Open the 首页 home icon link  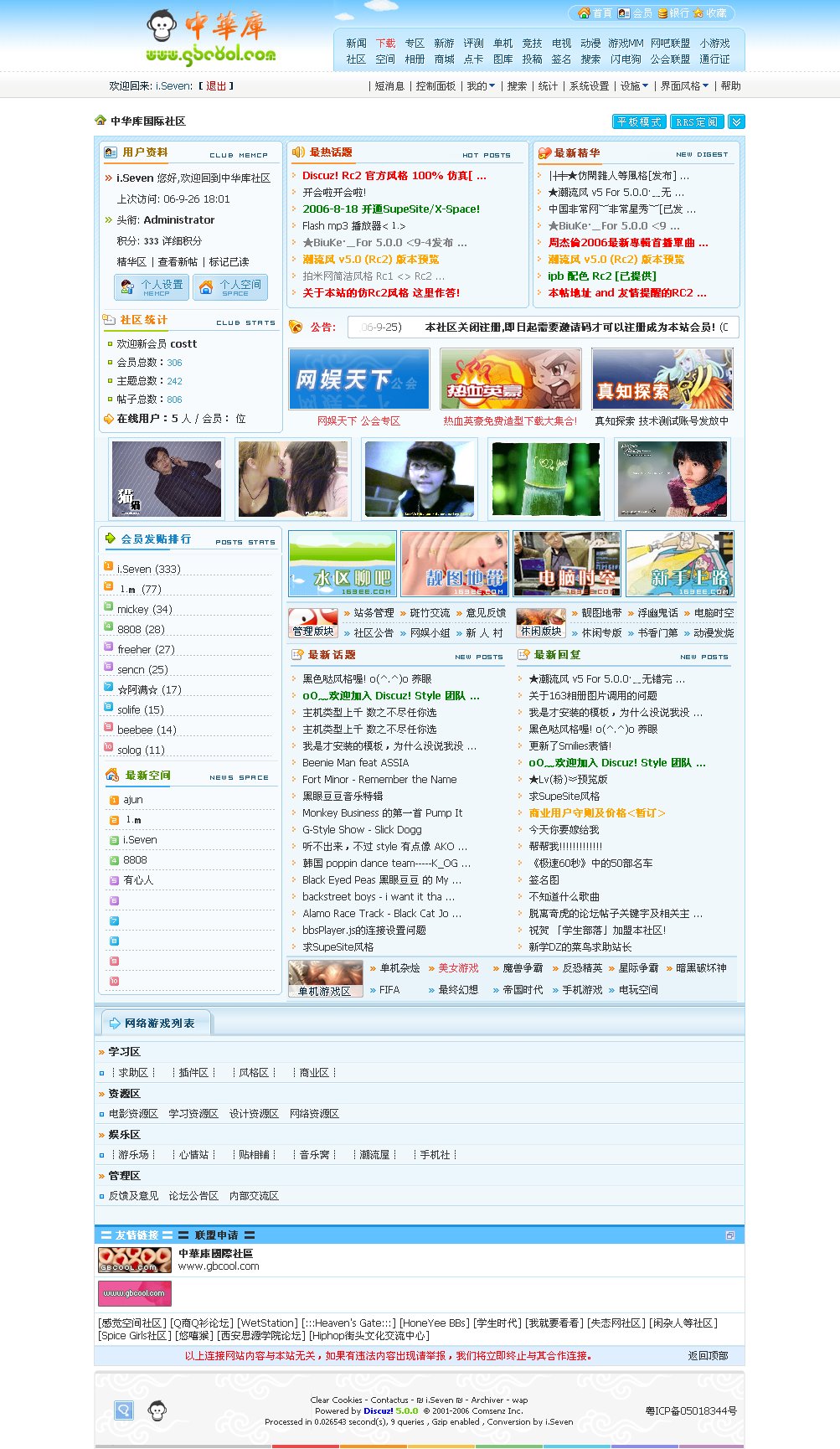tap(595, 13)
